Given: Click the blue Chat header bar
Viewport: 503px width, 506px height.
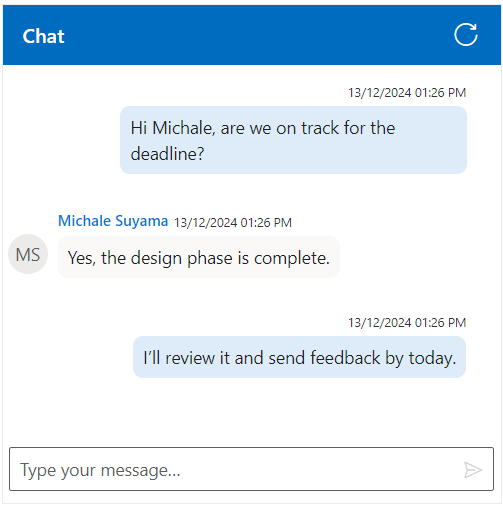Looking at the screenshot, I should point(252,35).
